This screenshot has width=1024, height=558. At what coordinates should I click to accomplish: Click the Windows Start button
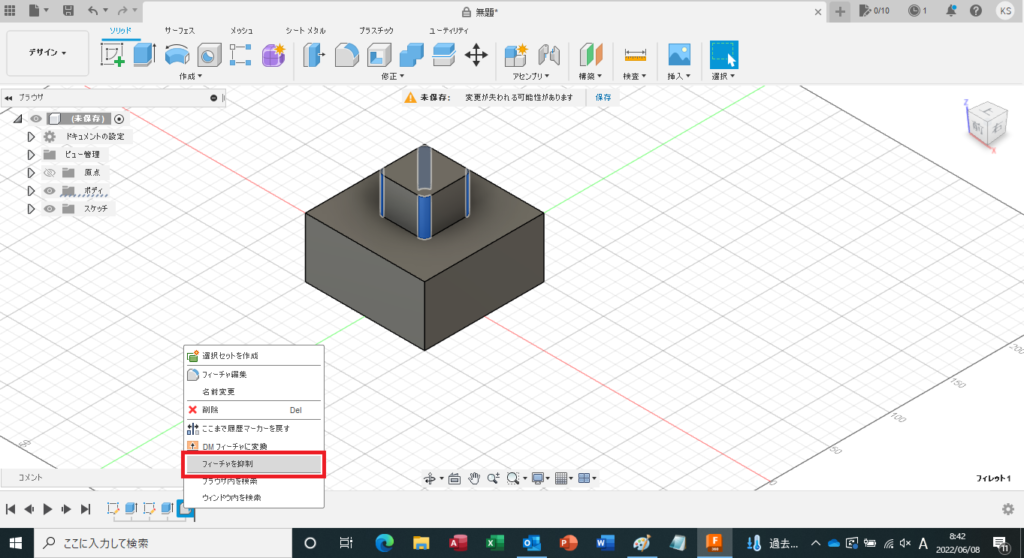click(x=16, y=543)
